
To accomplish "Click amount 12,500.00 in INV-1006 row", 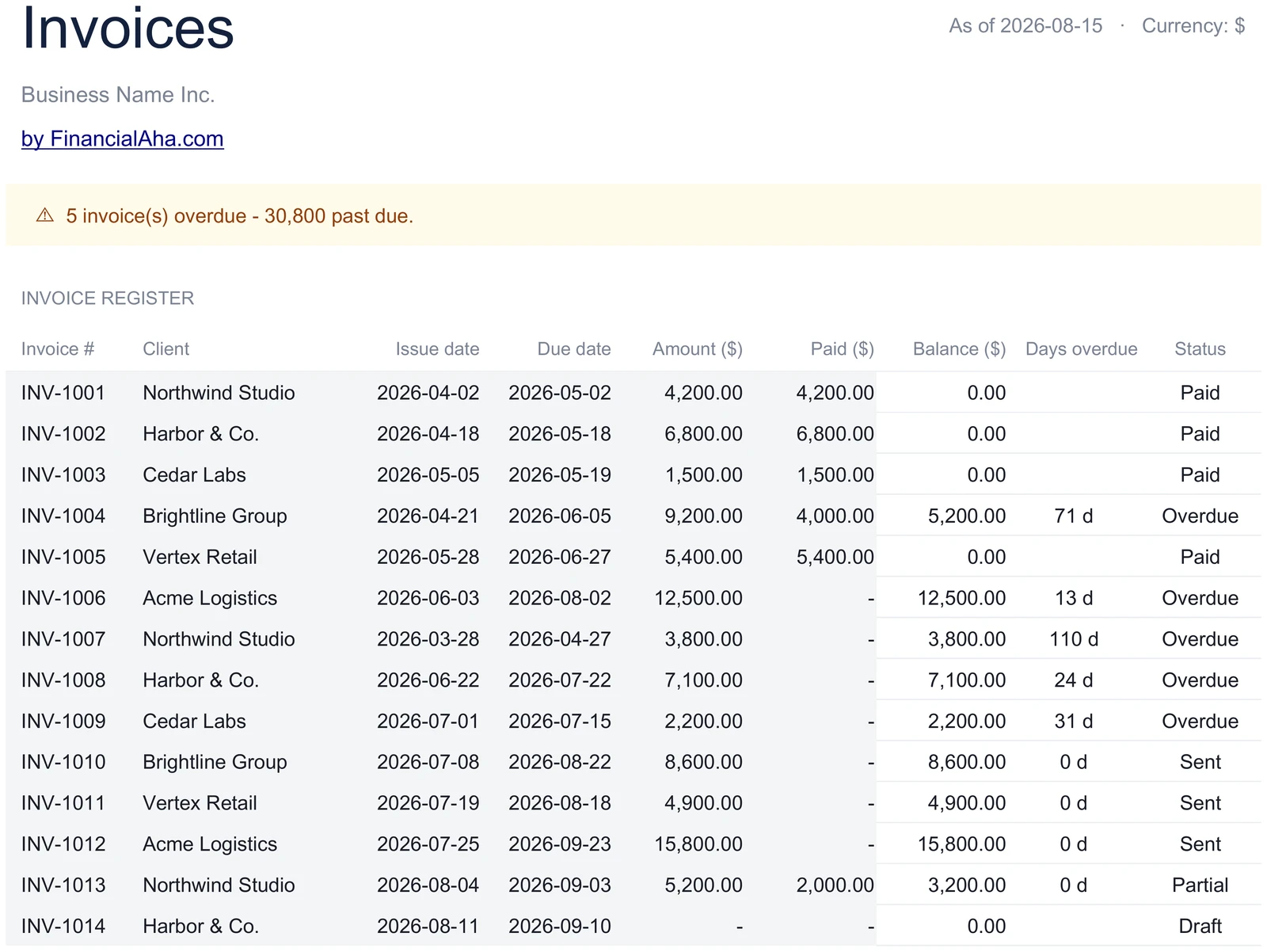I will coord(698,599).
